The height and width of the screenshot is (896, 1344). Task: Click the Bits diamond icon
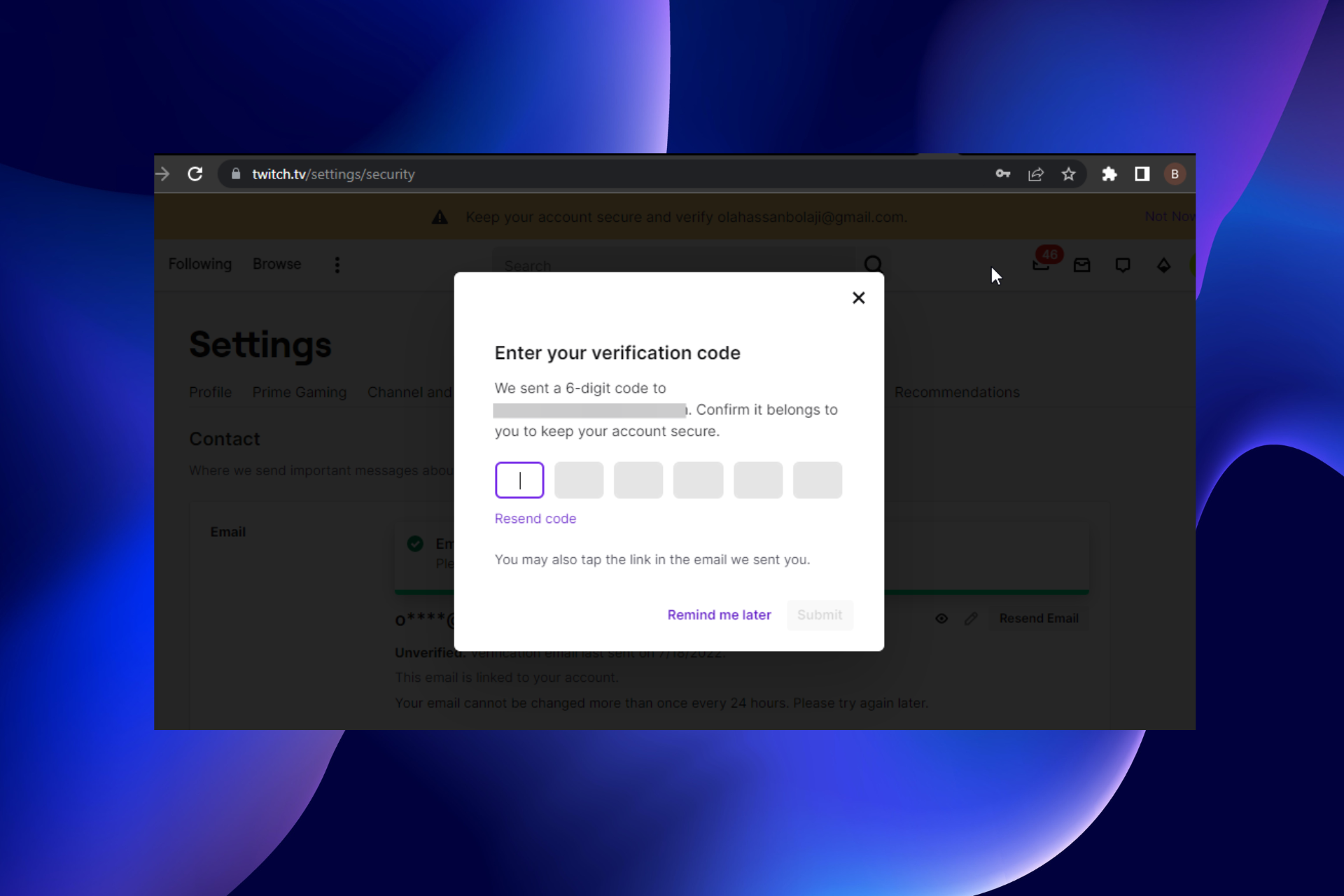[x=1163, y=265]
